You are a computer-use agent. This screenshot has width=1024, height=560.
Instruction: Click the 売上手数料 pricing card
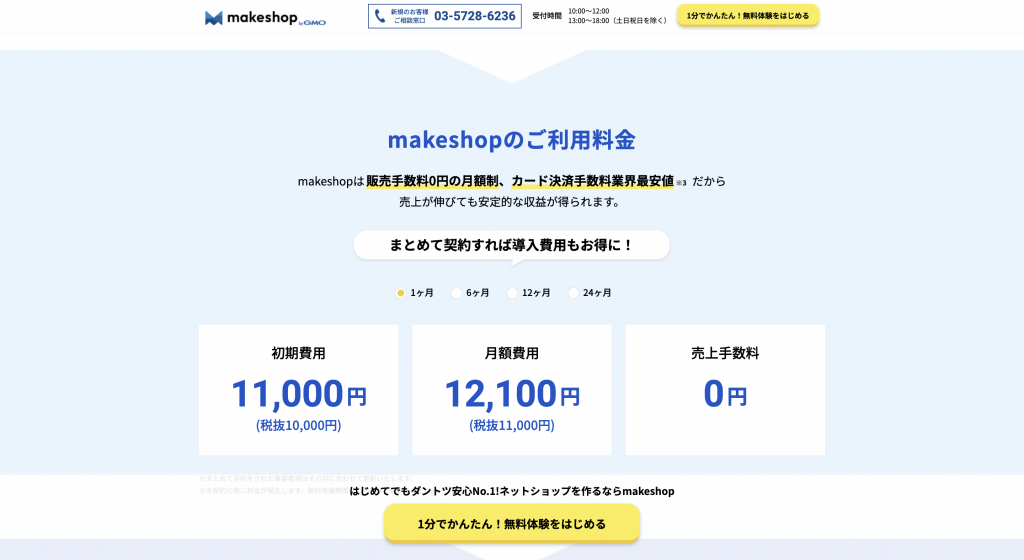tap(725, 390)
